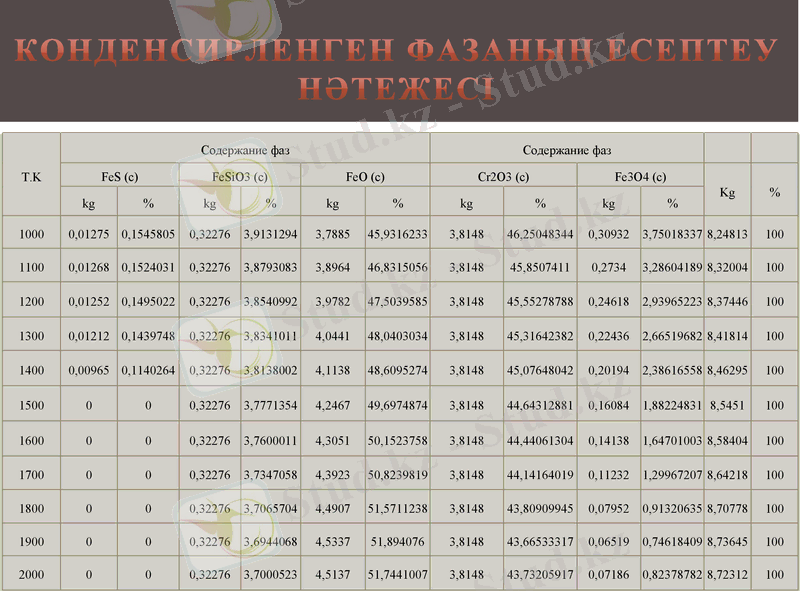Select the cell showing 8,5451

727,405
